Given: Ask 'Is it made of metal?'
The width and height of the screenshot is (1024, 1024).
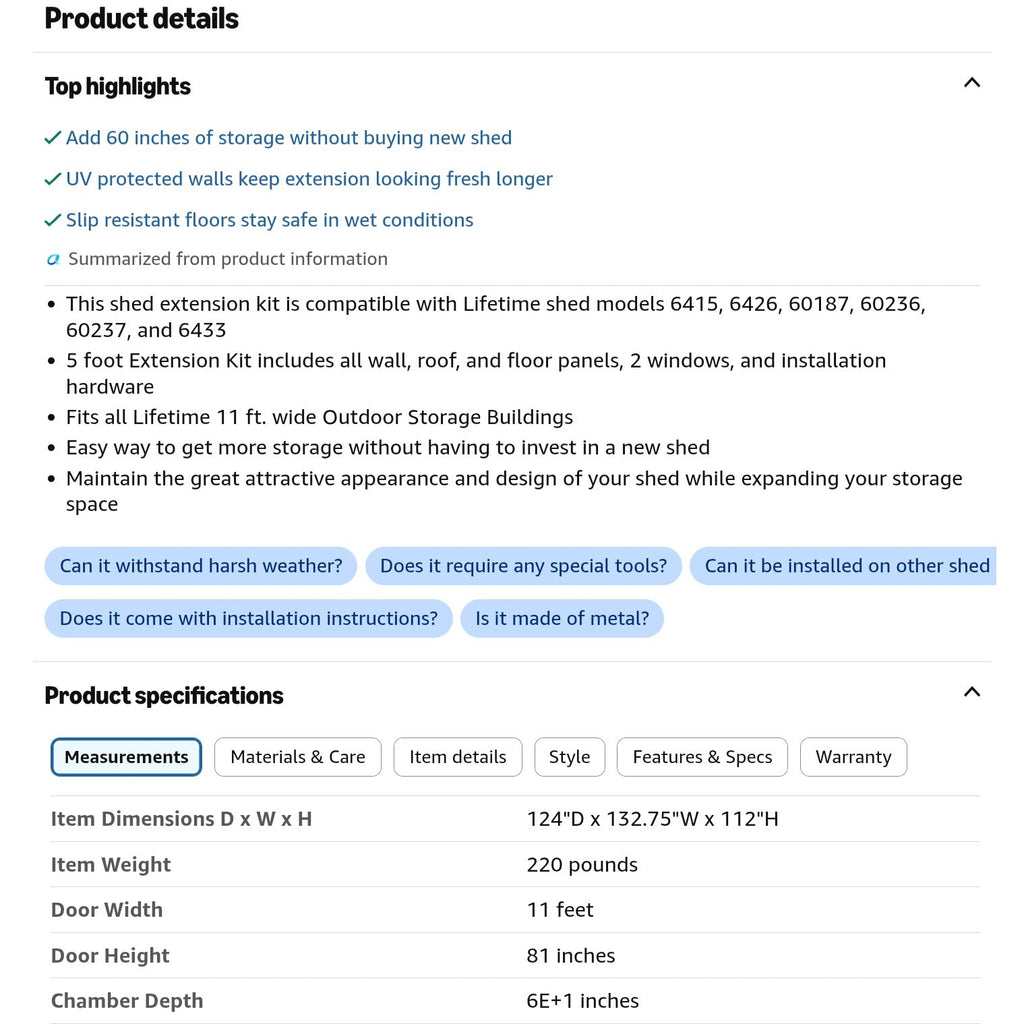Looking at the screenshot, I should pos(562,618).
